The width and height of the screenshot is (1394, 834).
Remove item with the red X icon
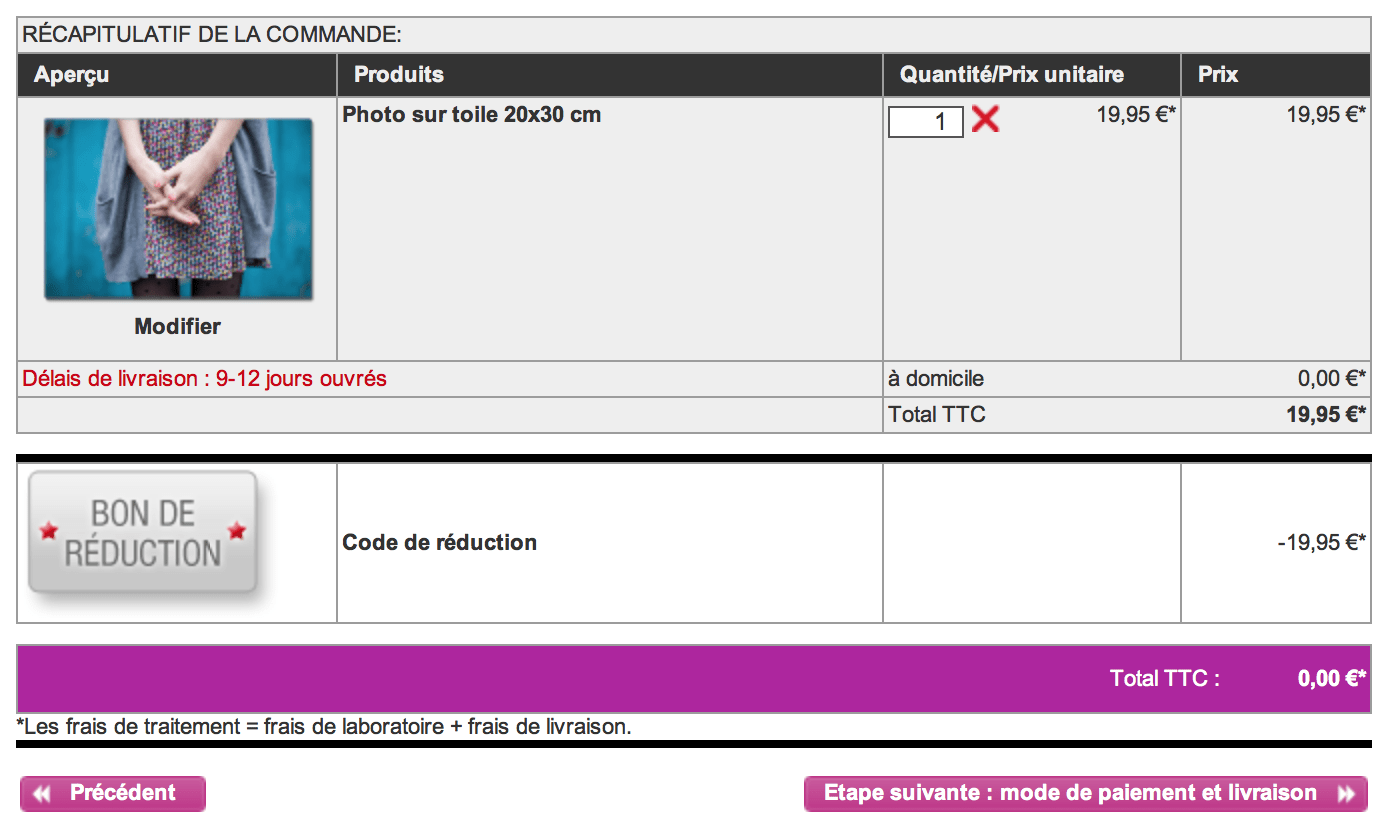[985, 120]
